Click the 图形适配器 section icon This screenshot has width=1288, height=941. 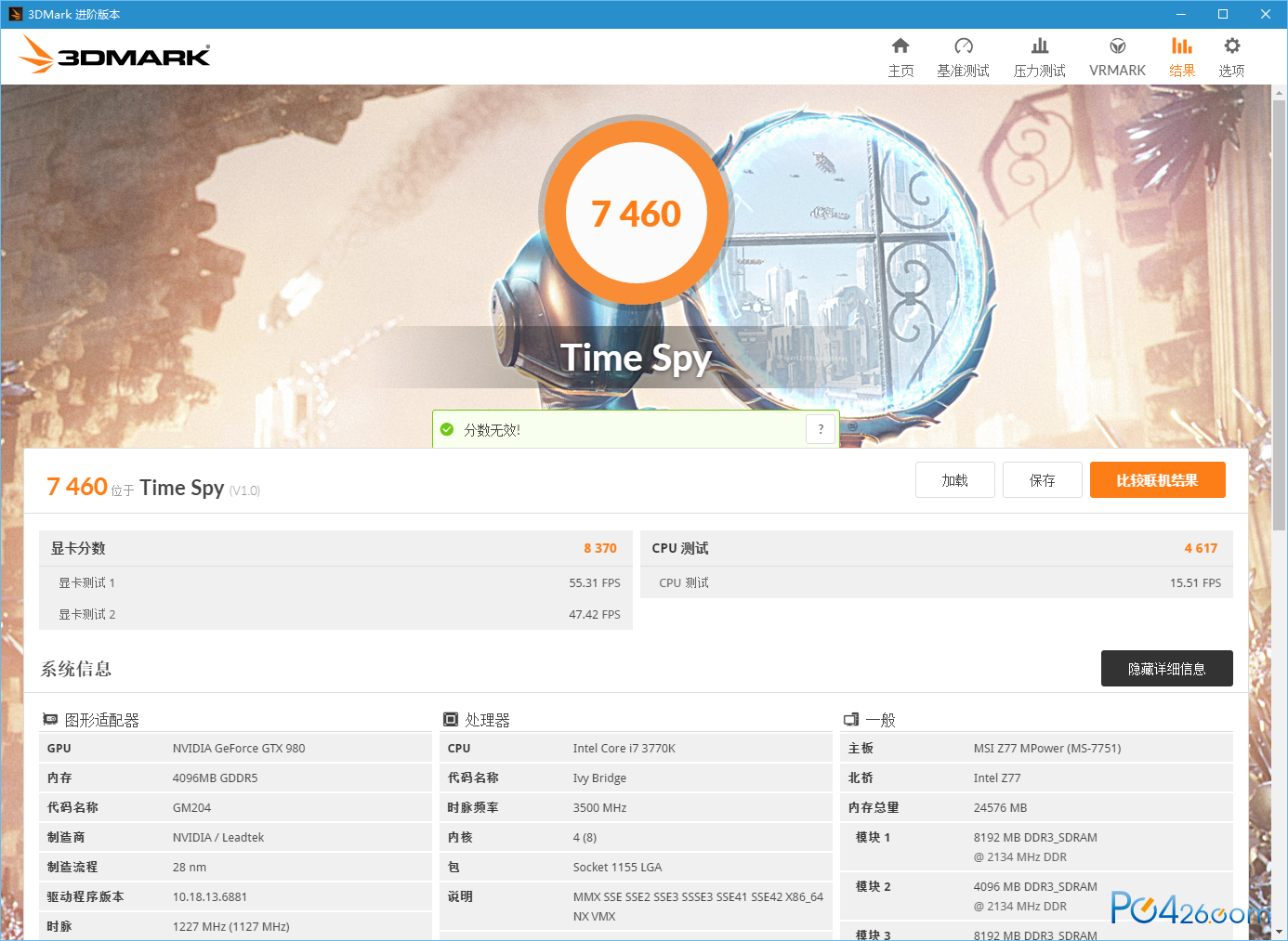[x=50, y=720]
